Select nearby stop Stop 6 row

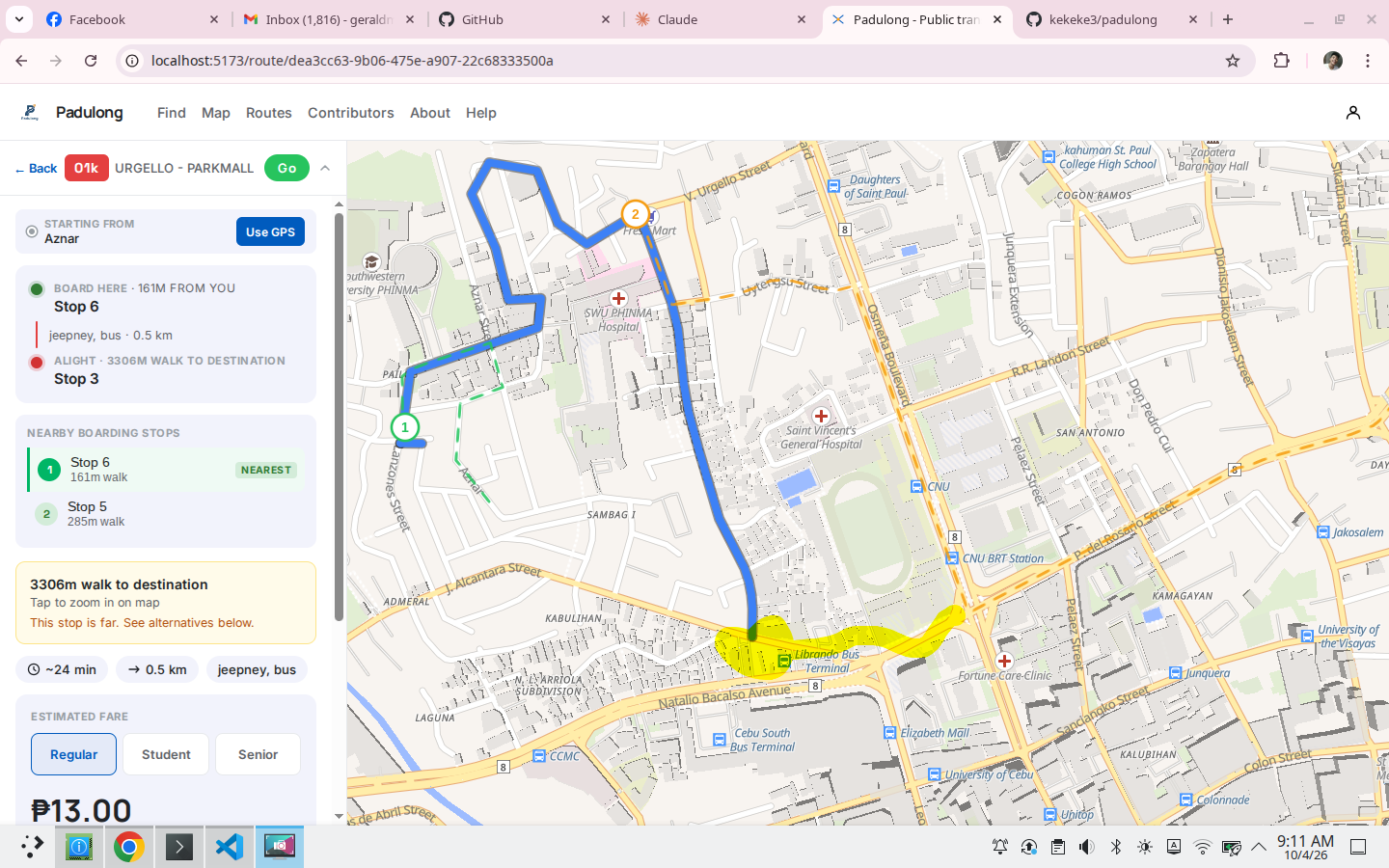point(166,470)
